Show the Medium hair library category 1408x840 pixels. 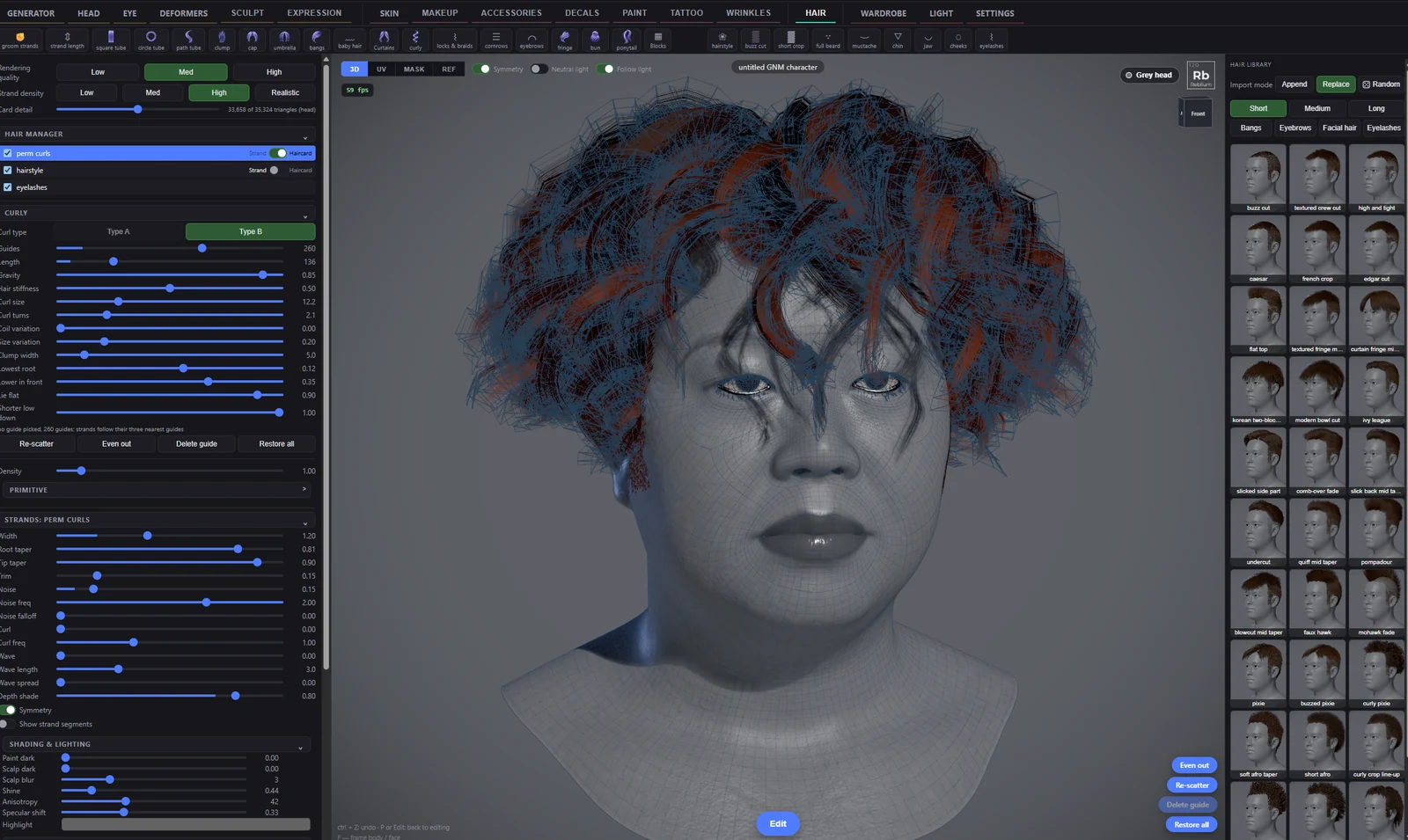click(x=1317, y=108)
